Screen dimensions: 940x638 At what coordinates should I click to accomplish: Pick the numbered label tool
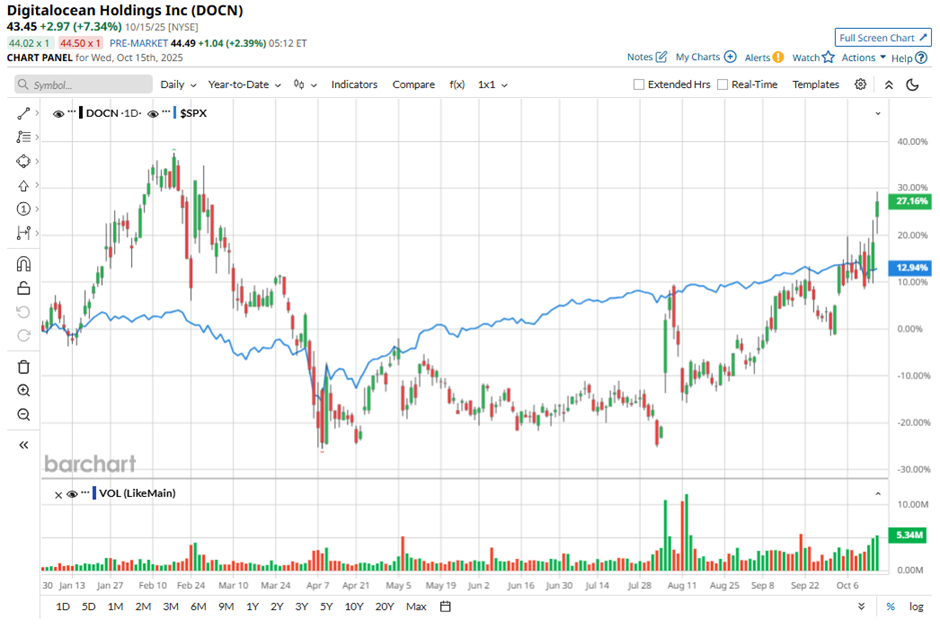tap(23, 209)
